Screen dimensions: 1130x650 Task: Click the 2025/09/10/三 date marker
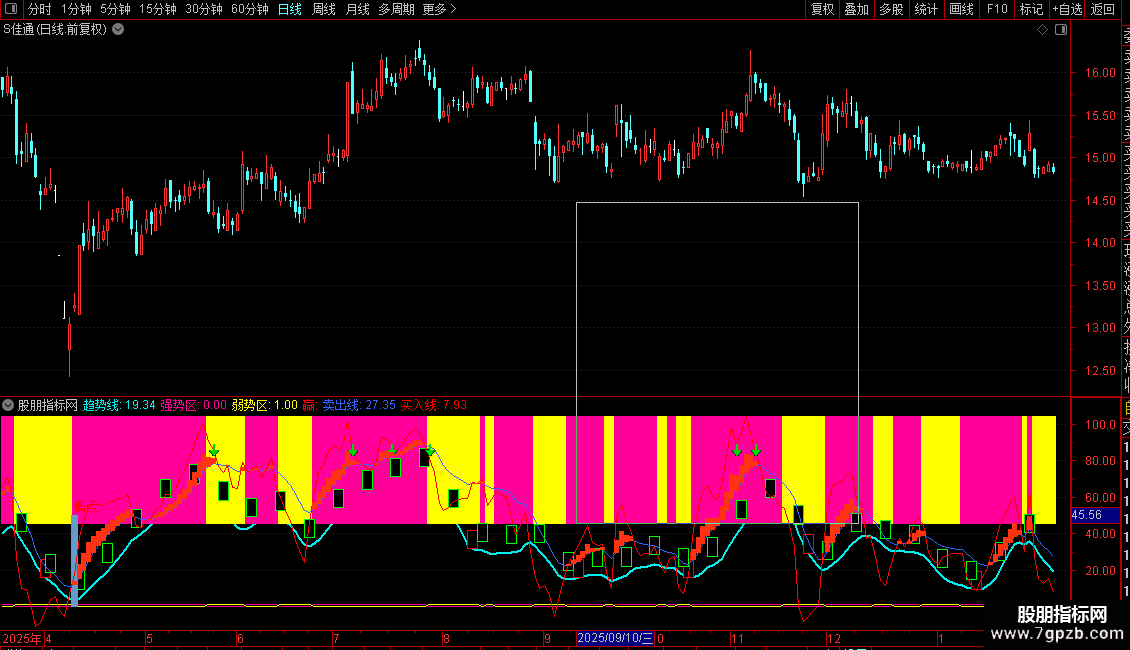click(615, 638)
